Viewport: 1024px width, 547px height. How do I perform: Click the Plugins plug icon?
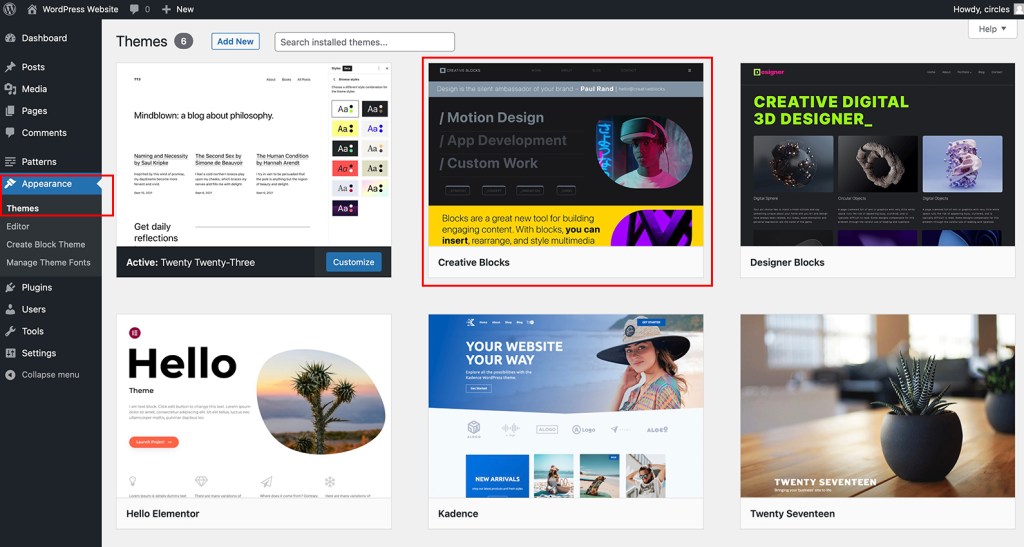coord(10,287)
